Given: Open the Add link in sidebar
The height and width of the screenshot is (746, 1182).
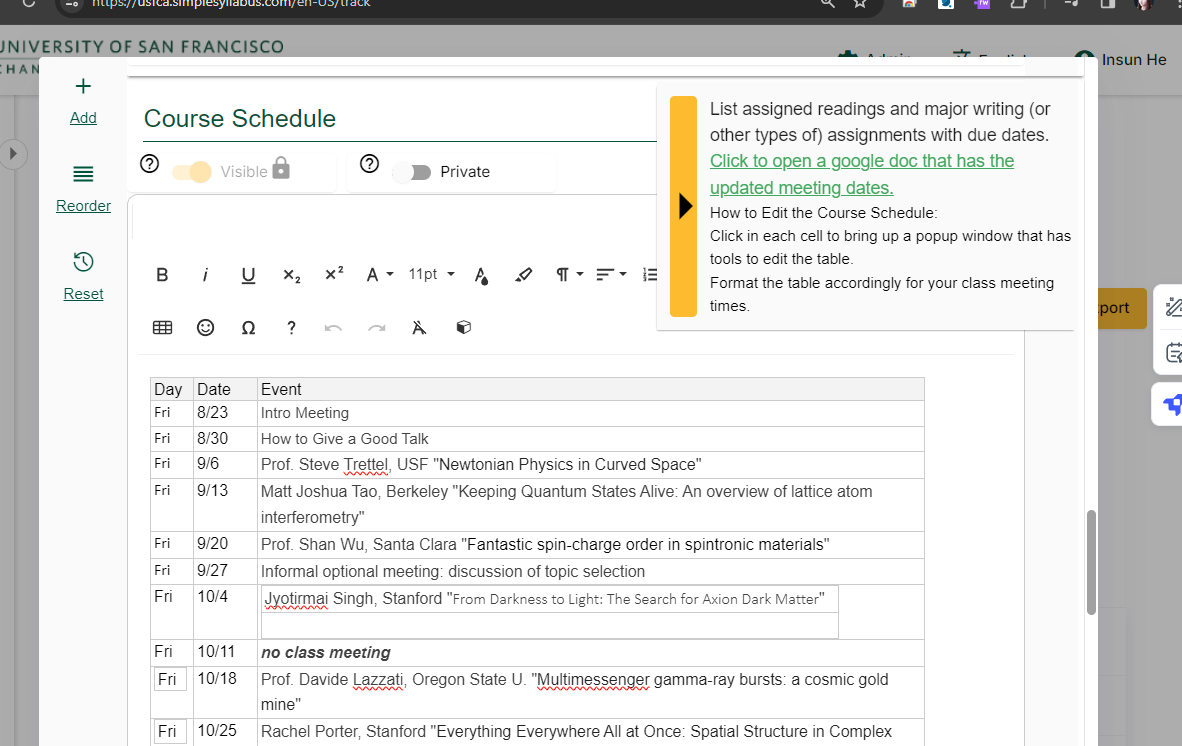Looking at the screenshot, I should (x=83, y=118).
